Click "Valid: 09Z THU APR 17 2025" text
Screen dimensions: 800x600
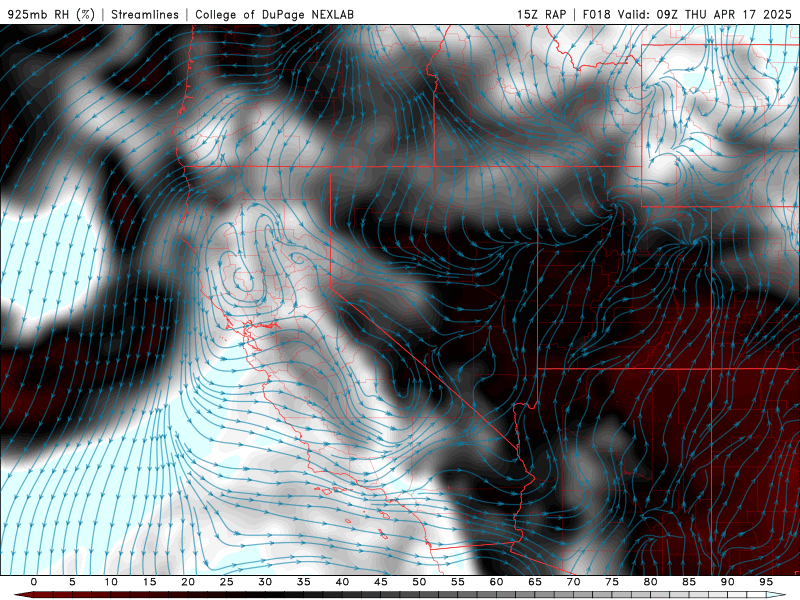705,14
